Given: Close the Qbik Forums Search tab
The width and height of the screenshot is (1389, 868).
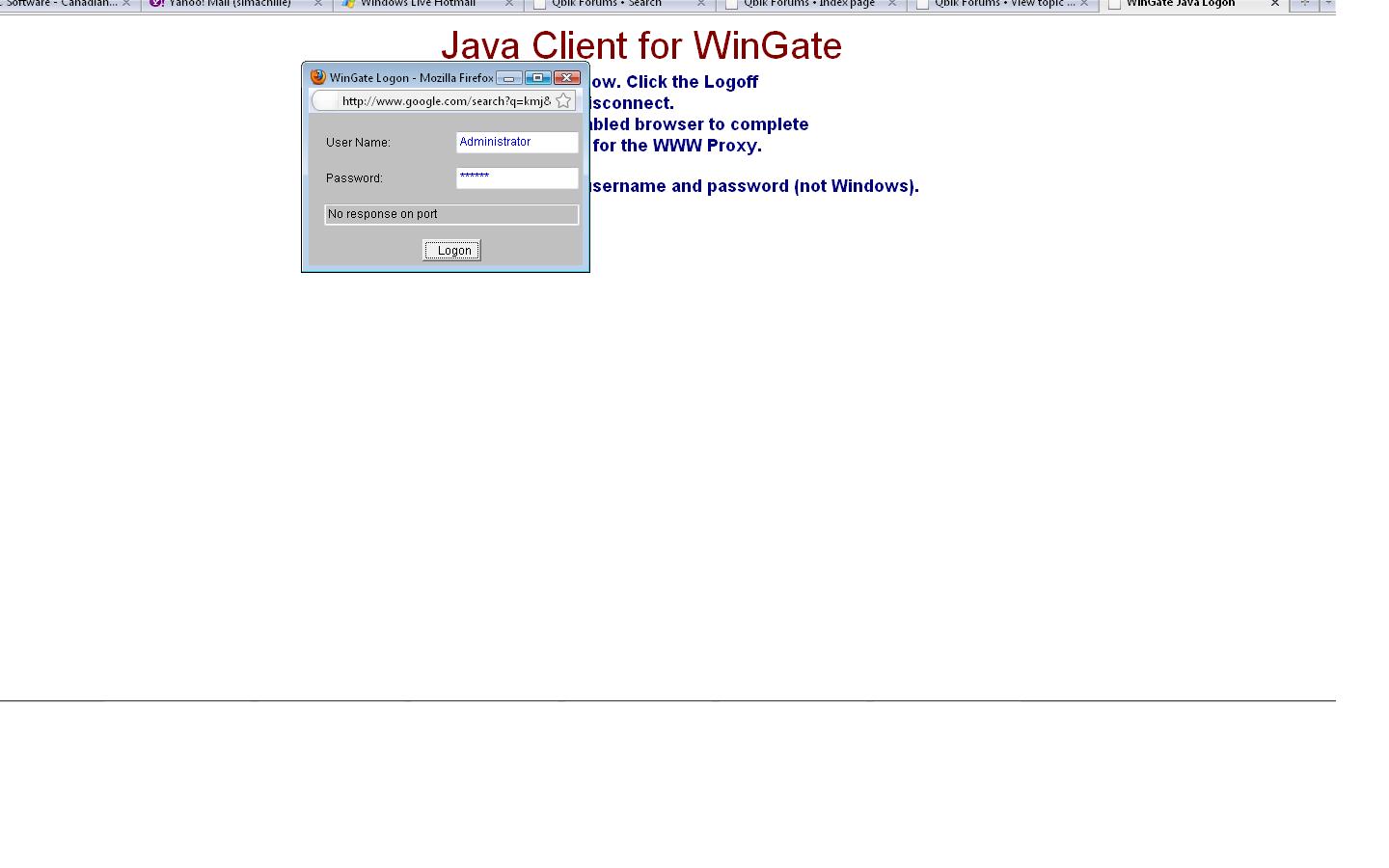Looking at the screenshot, I should [x=701, y=4].
